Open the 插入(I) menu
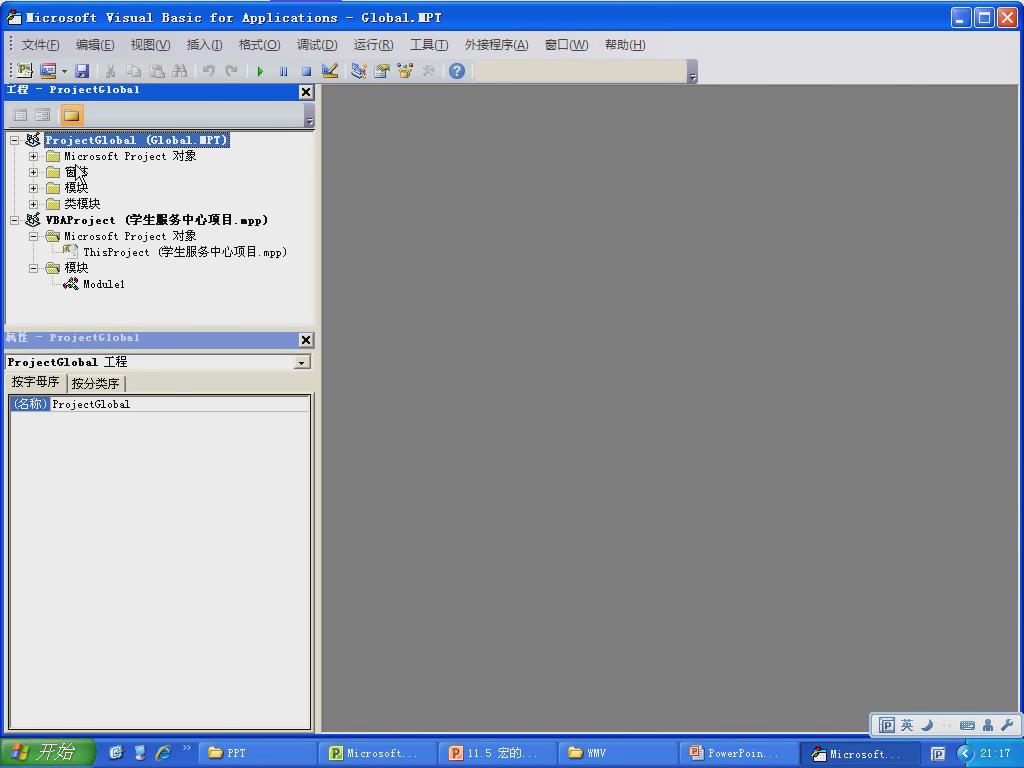 [204, 44]
